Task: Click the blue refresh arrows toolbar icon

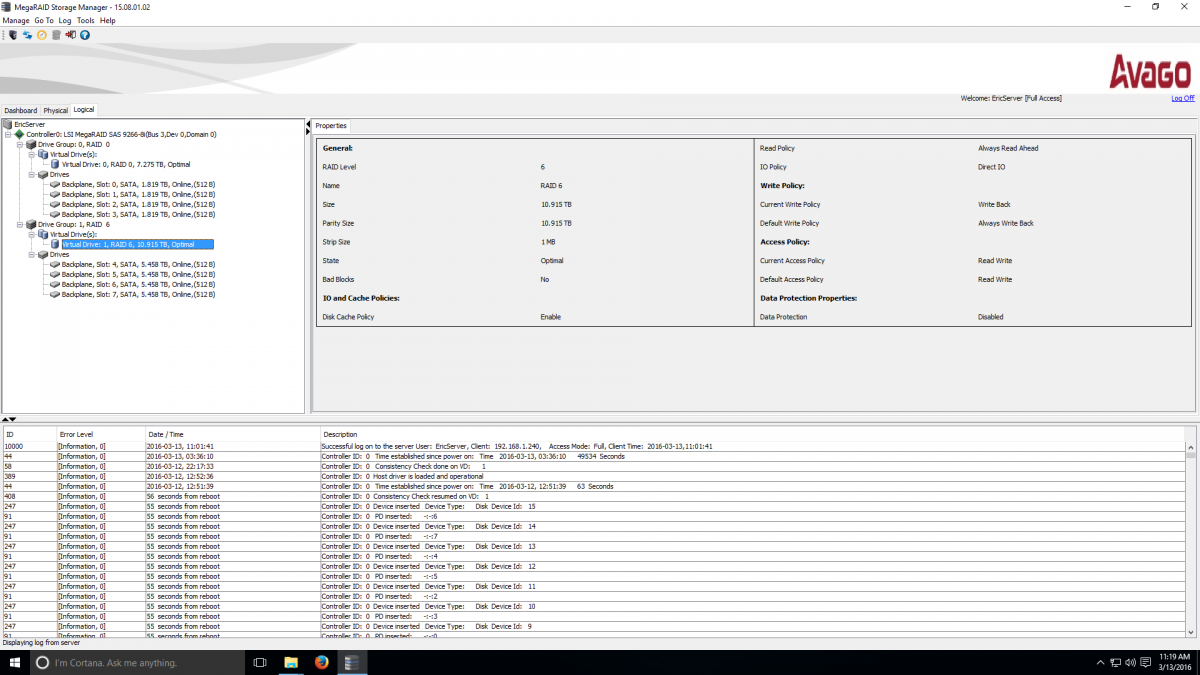Action: [28, 34]
